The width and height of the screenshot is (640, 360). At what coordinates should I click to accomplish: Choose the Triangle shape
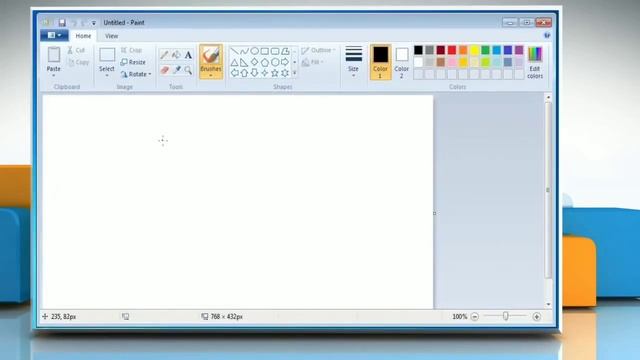point(234,62)
